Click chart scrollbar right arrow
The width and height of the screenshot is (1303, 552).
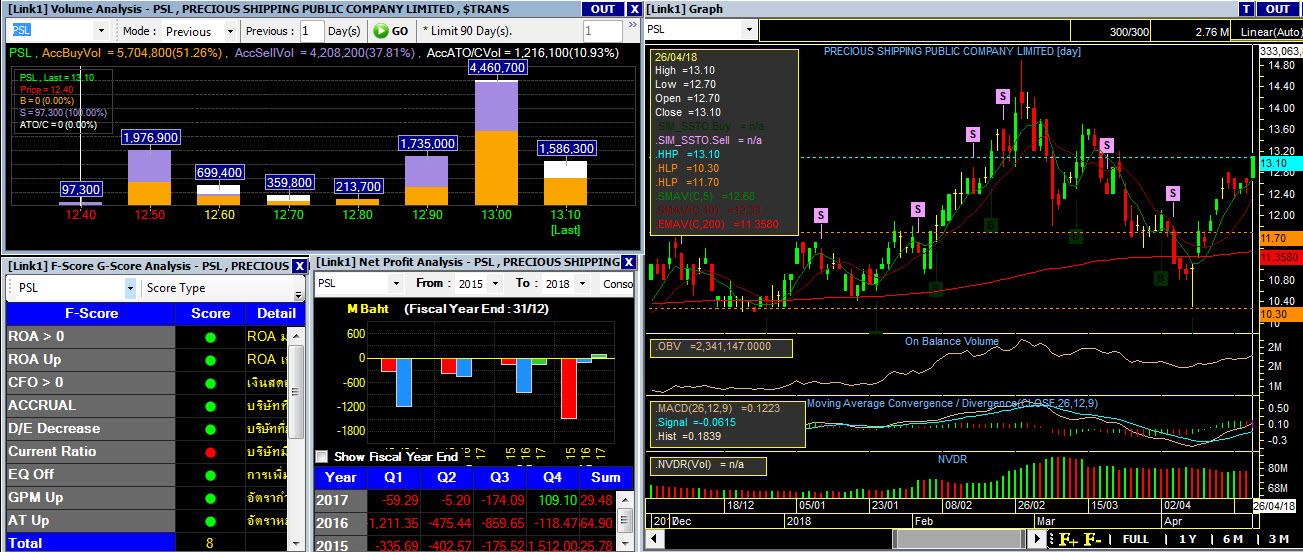(1038, 539)
